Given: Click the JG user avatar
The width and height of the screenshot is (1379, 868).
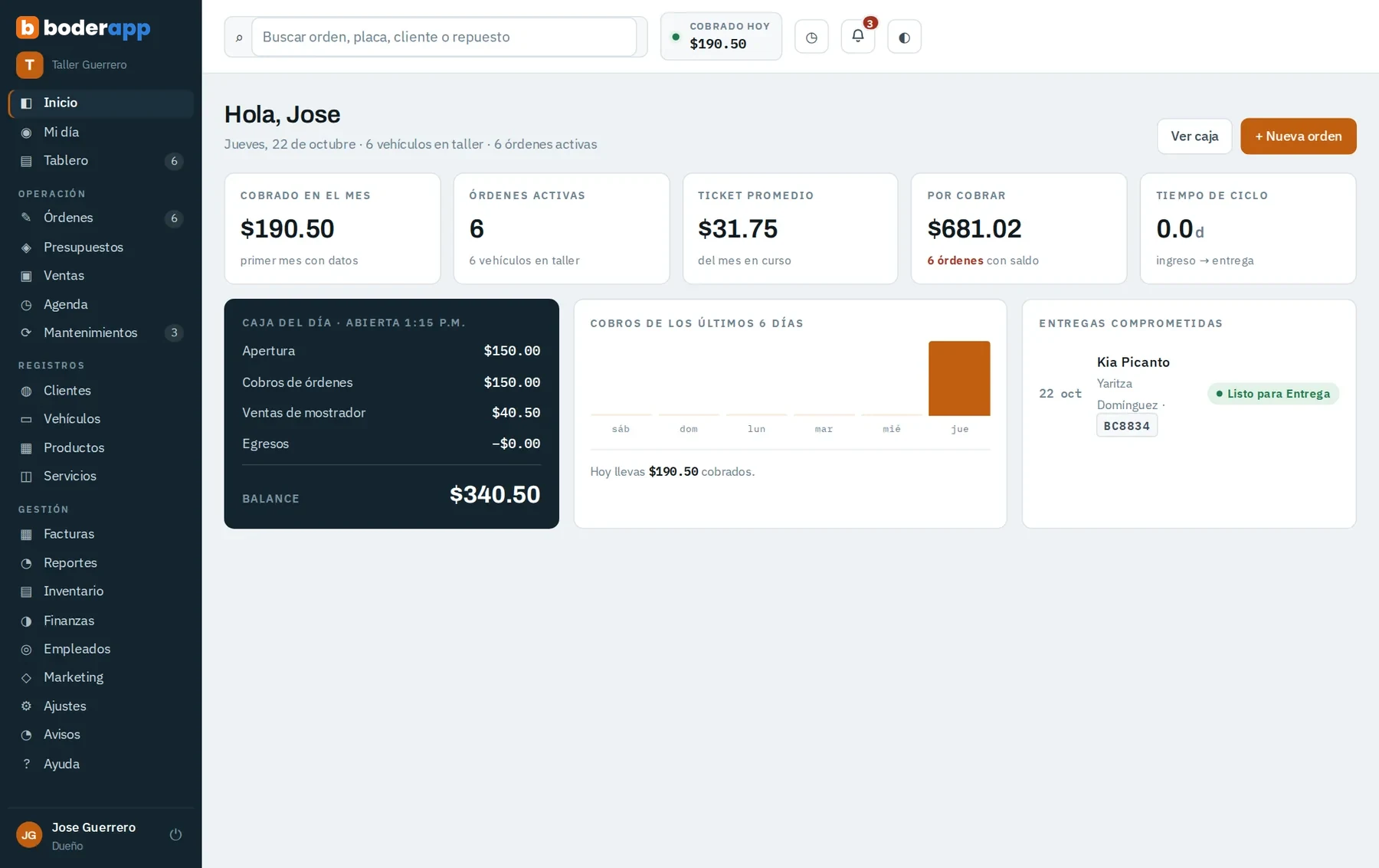Looking at the screenshot, I should click(29, 835).
